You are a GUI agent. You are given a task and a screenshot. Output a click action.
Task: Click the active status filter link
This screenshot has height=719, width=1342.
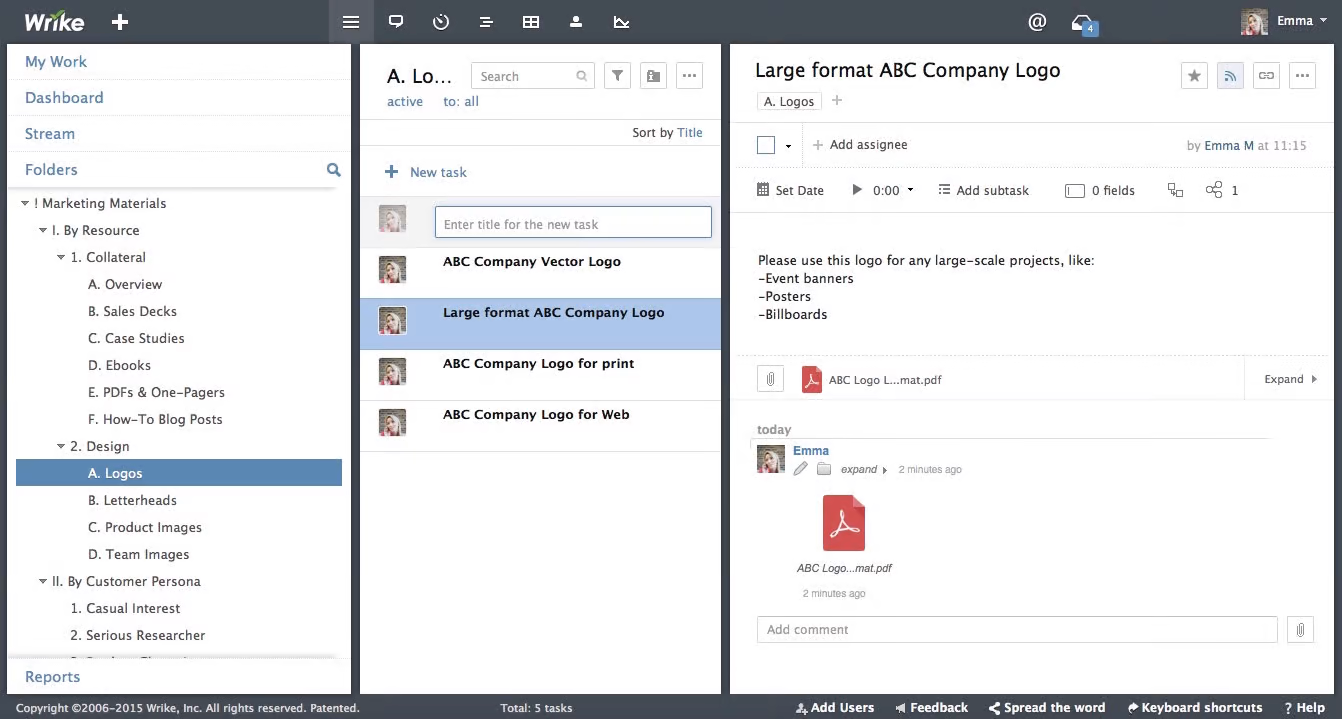405,101
